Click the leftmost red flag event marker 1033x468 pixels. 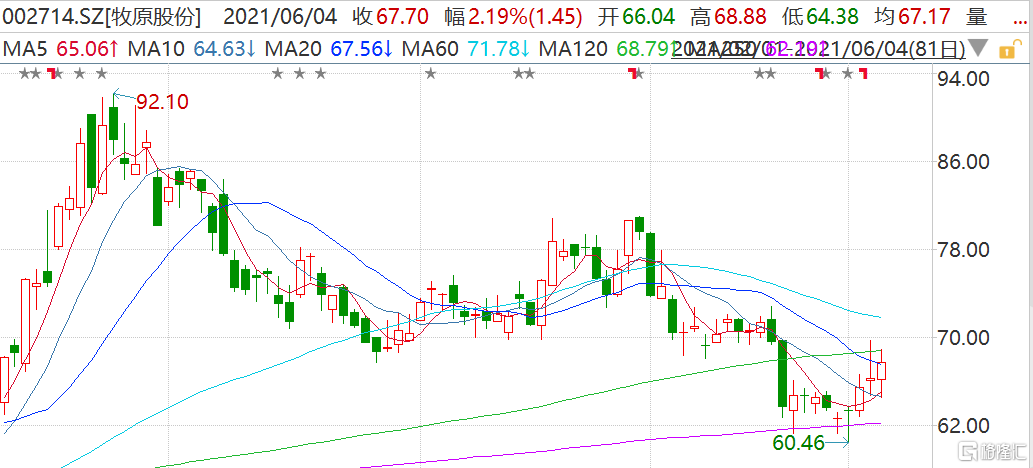51,74
